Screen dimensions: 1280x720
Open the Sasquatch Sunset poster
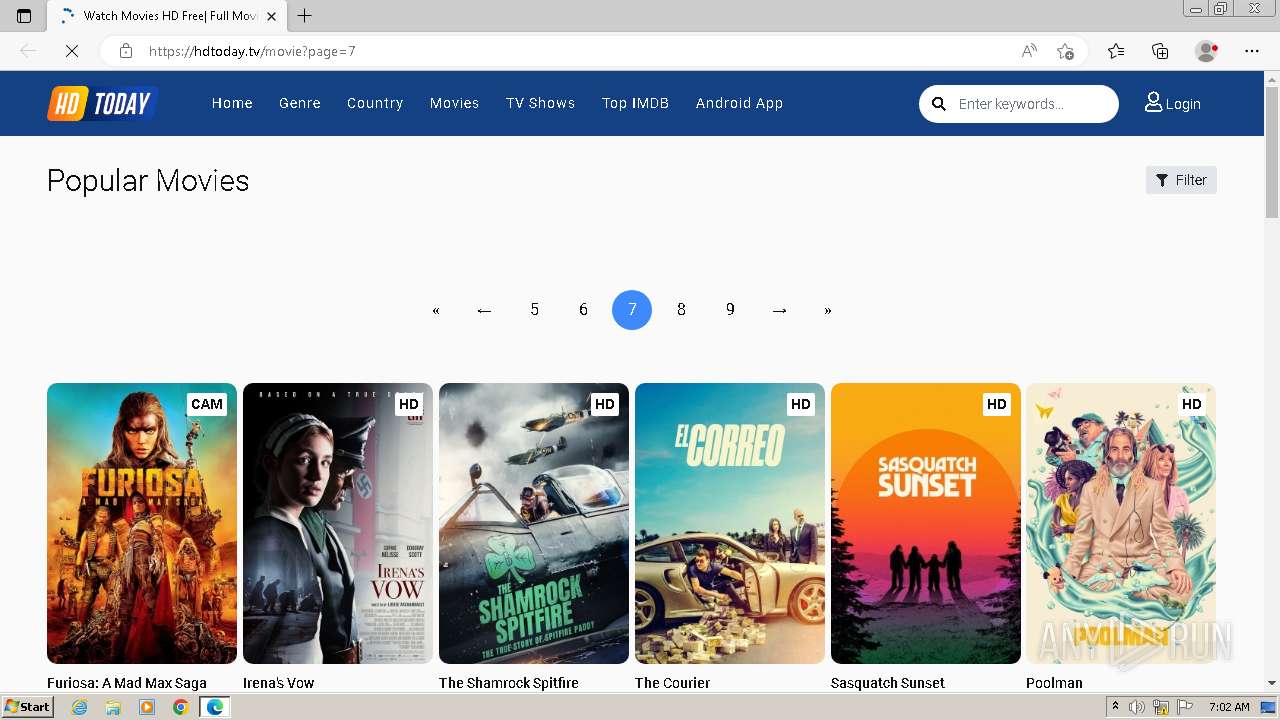pos(926,523)
